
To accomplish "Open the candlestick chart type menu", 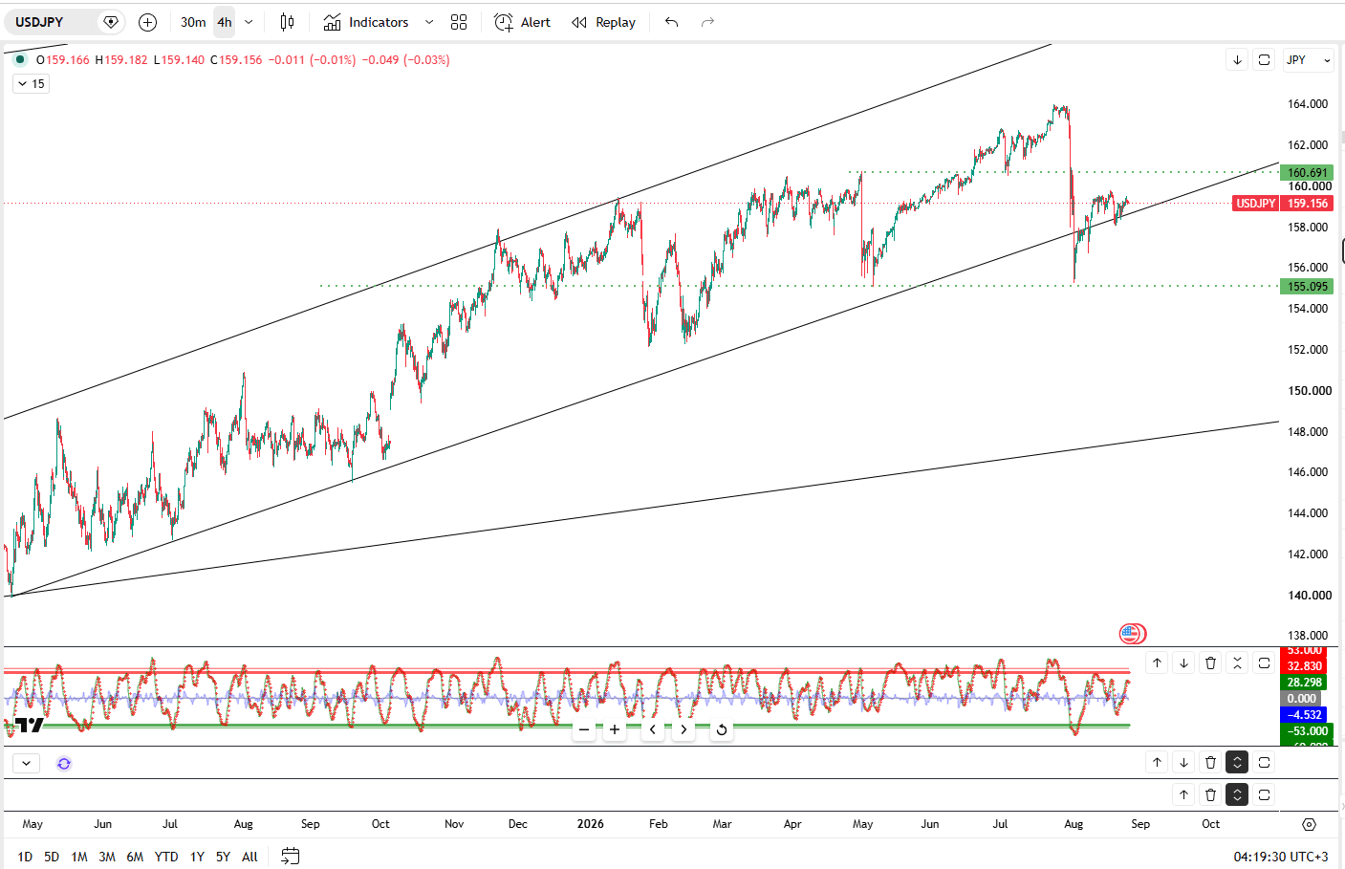I will click(x=287, y=22).
